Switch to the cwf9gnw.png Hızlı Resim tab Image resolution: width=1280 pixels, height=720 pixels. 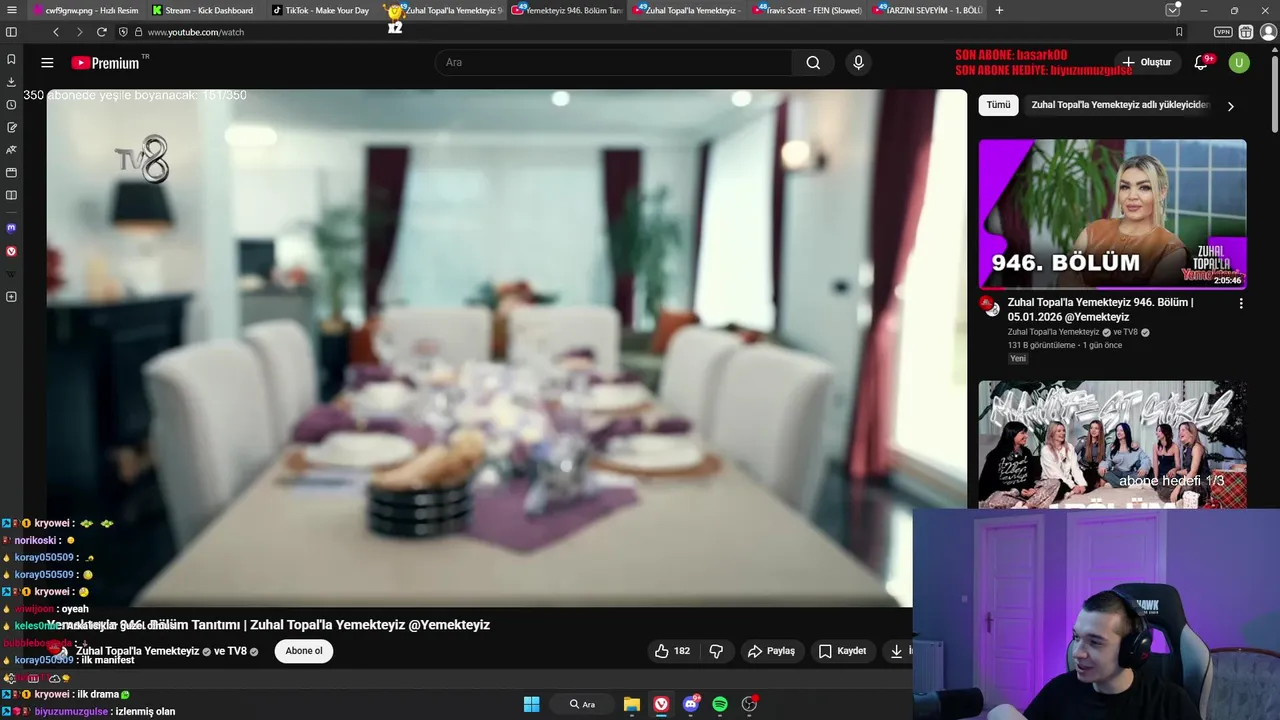pos(85,10)
